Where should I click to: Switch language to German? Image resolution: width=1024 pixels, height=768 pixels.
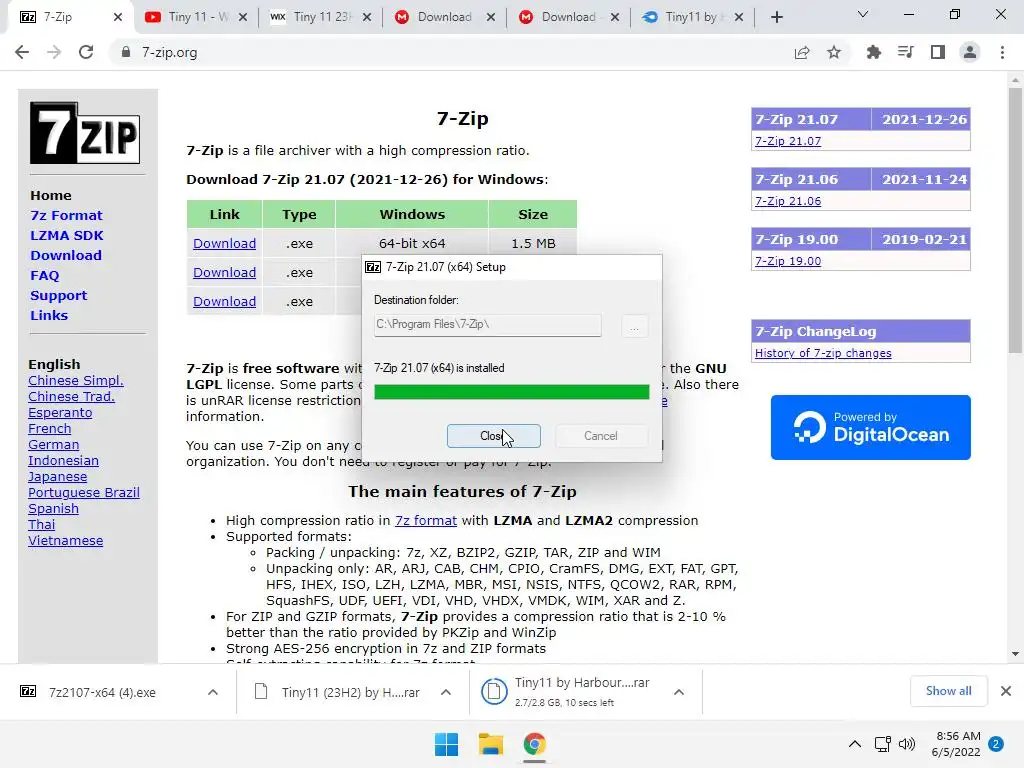pos(54,445)
